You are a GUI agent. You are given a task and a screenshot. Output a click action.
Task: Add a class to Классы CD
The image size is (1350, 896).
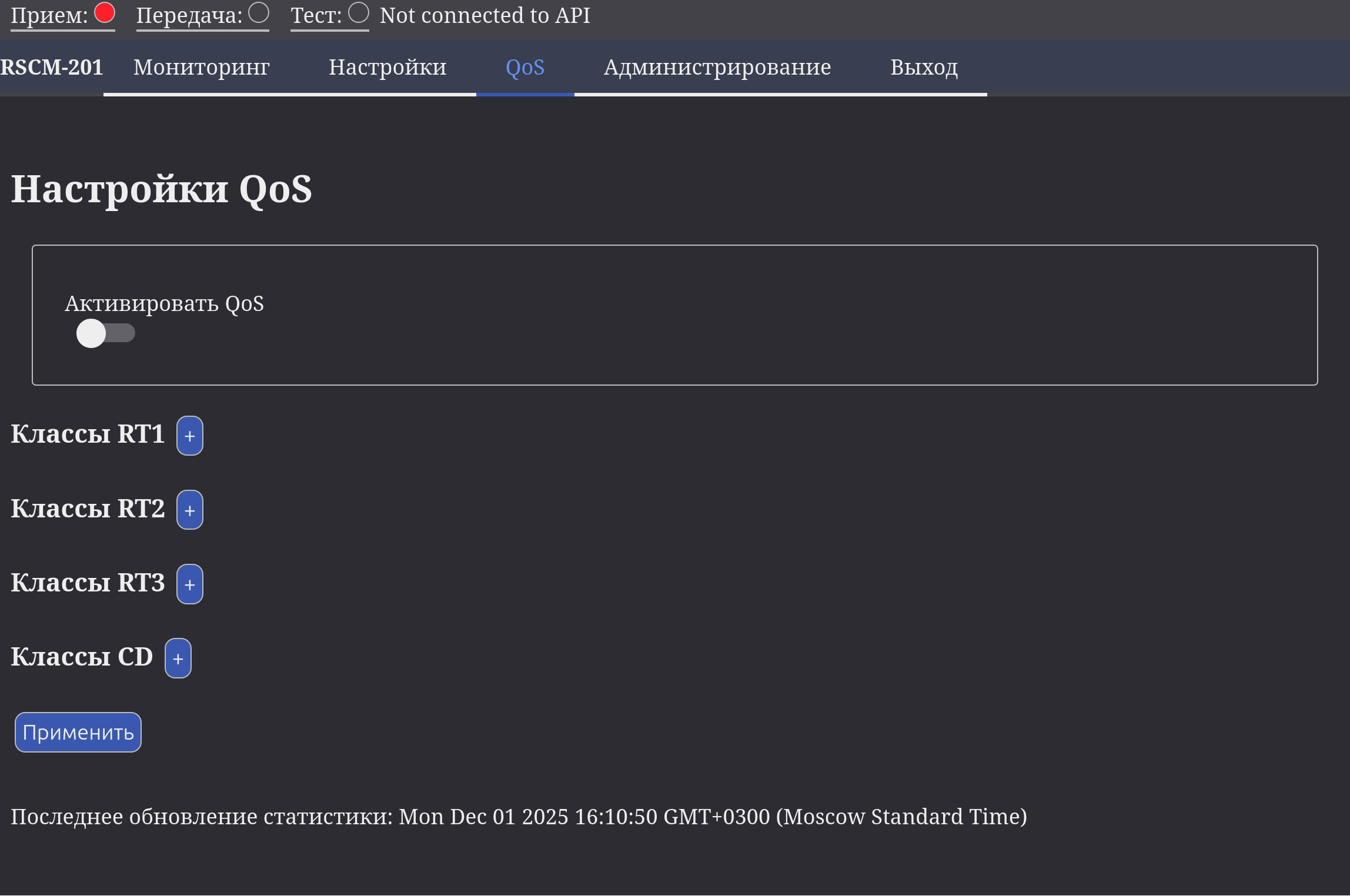pyautogui.click(x=178, y=658)
